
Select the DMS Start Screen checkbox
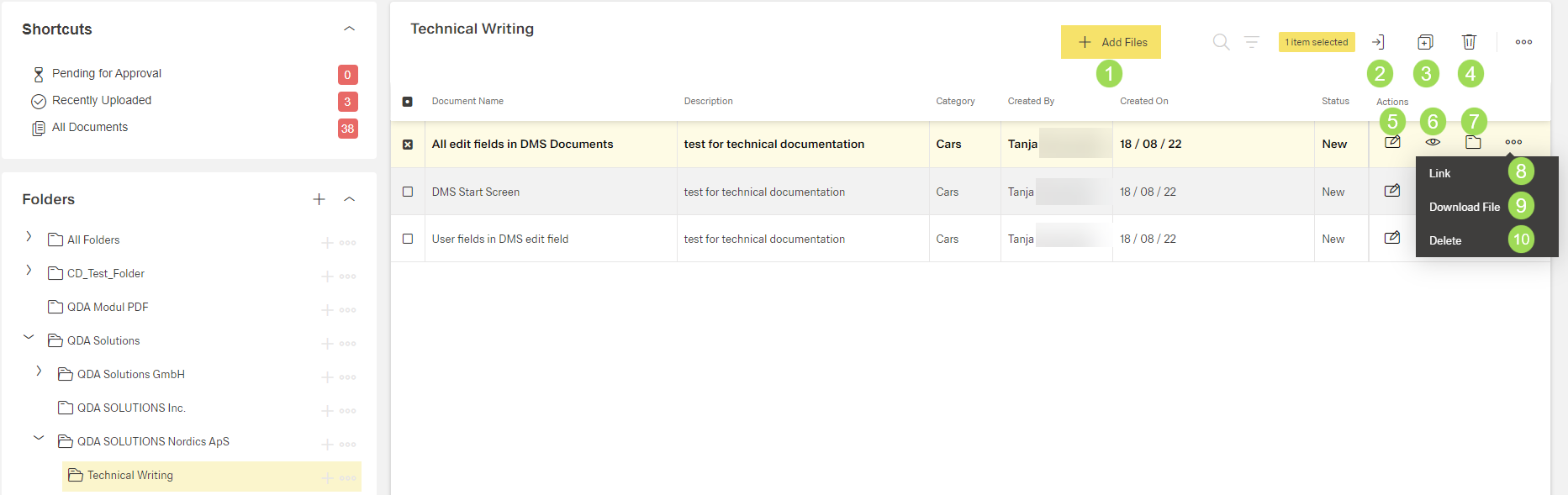tap(408, 192)
